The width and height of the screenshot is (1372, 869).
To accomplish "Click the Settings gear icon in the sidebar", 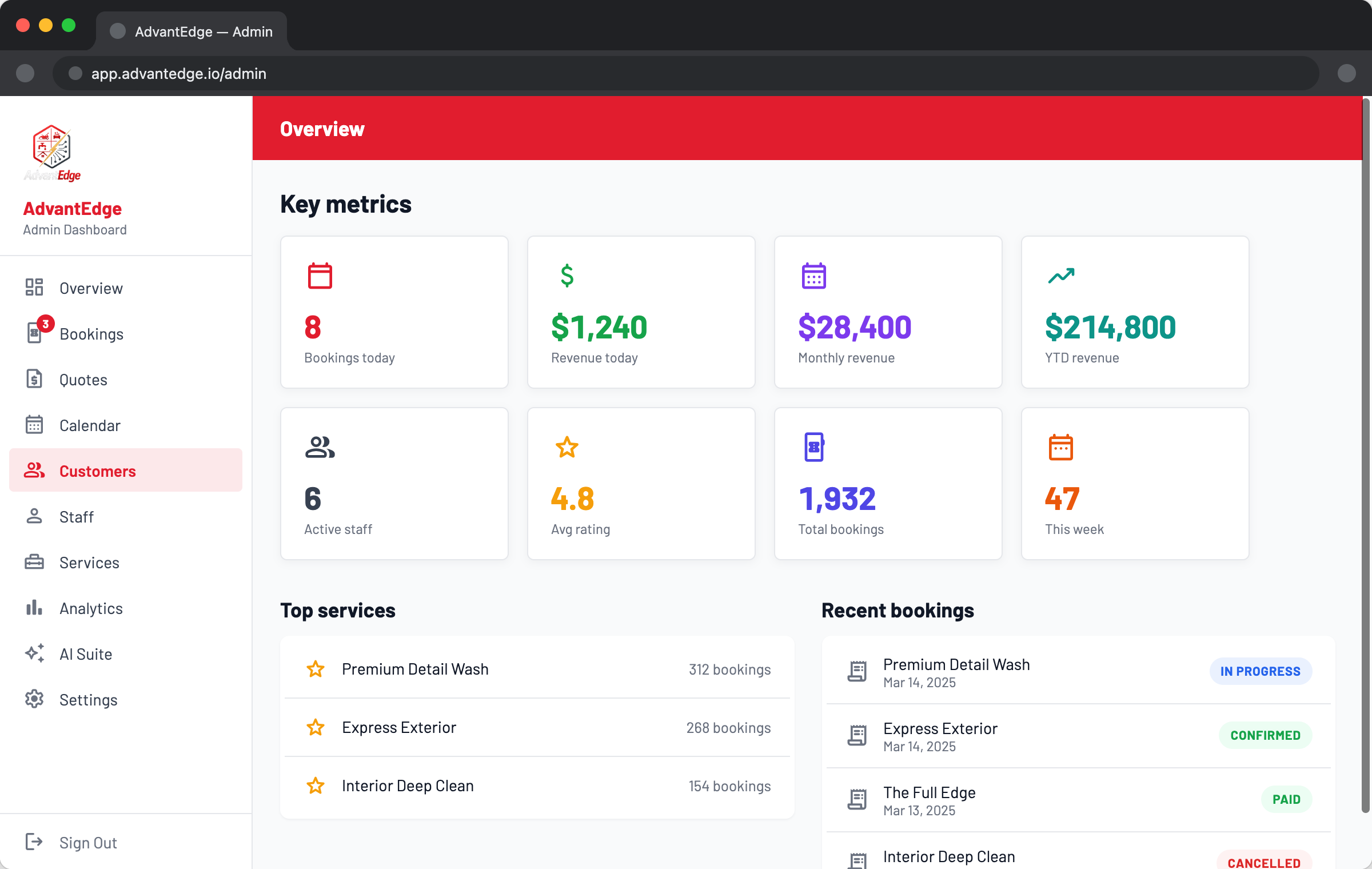I will click(34, 699).
